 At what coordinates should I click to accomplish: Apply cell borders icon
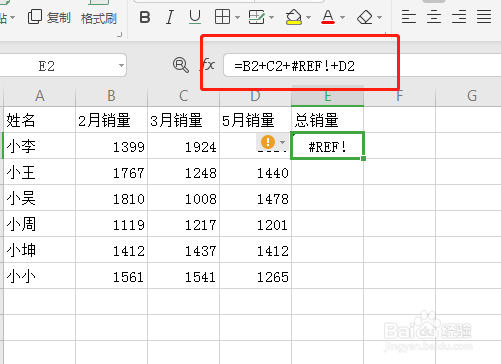(x=222, y=17)
